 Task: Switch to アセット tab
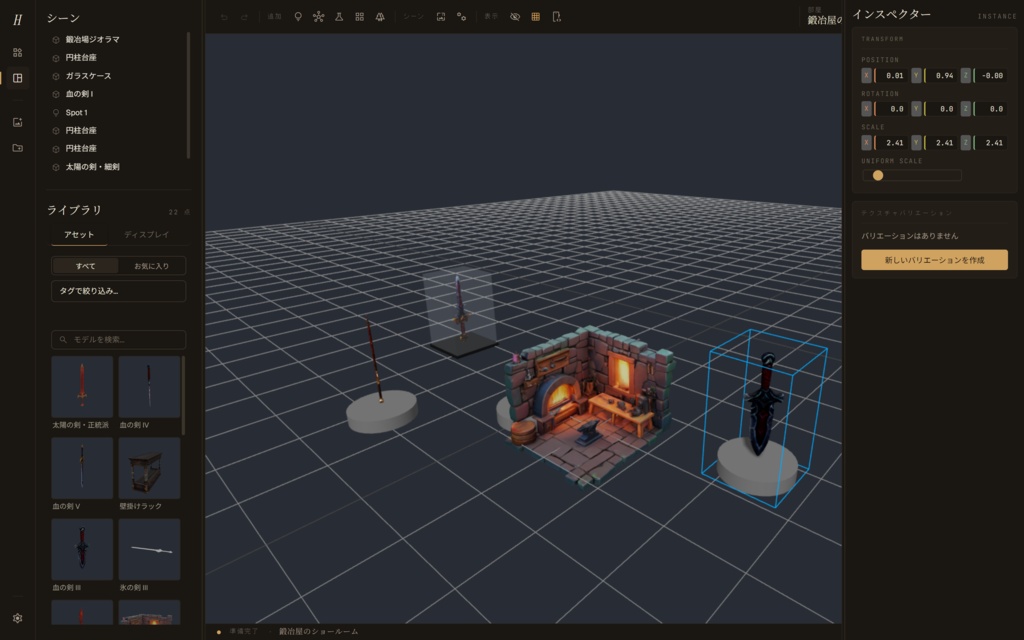click(79, 234)
